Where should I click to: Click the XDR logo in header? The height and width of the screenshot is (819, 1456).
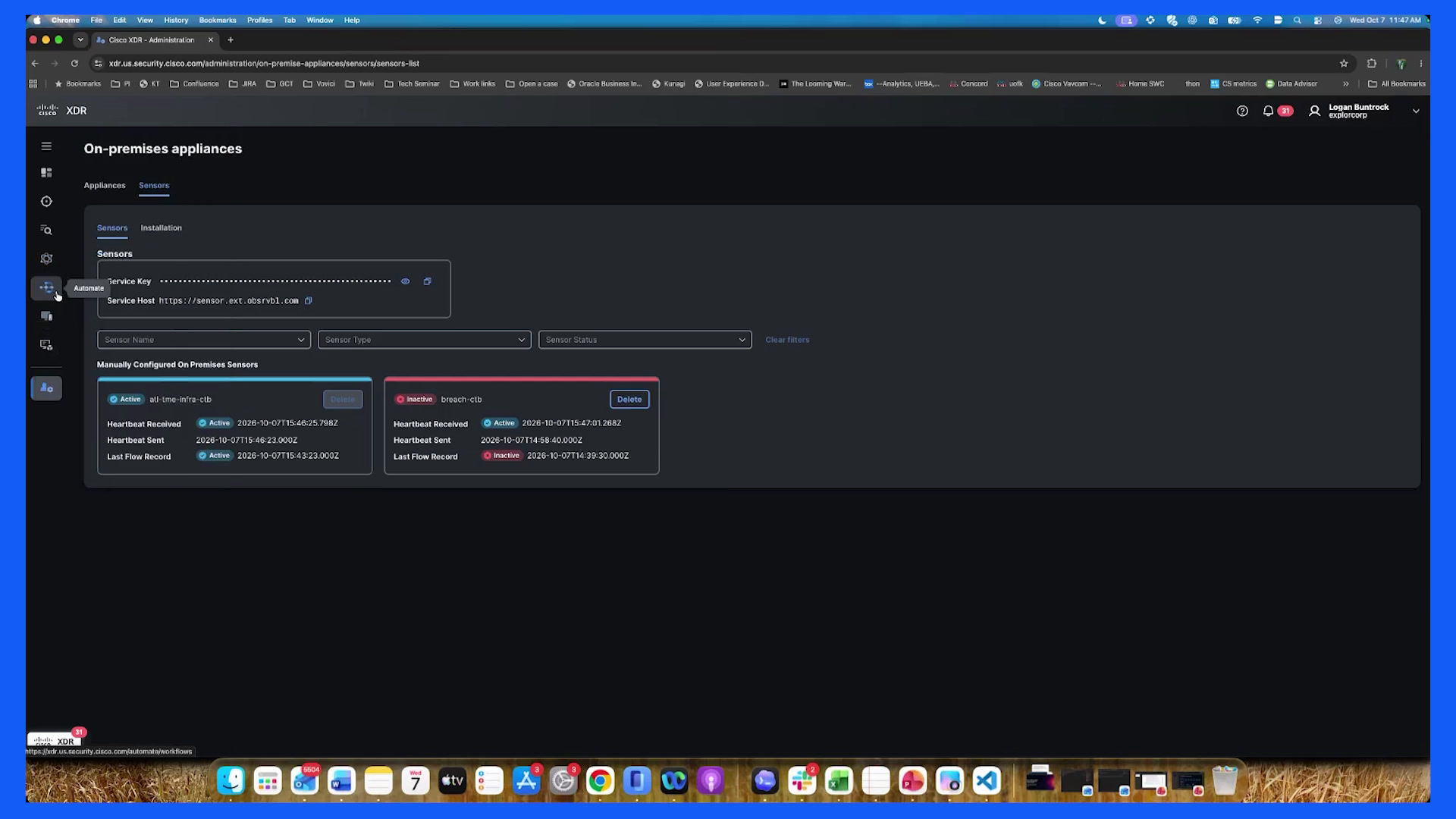[62, 111]
